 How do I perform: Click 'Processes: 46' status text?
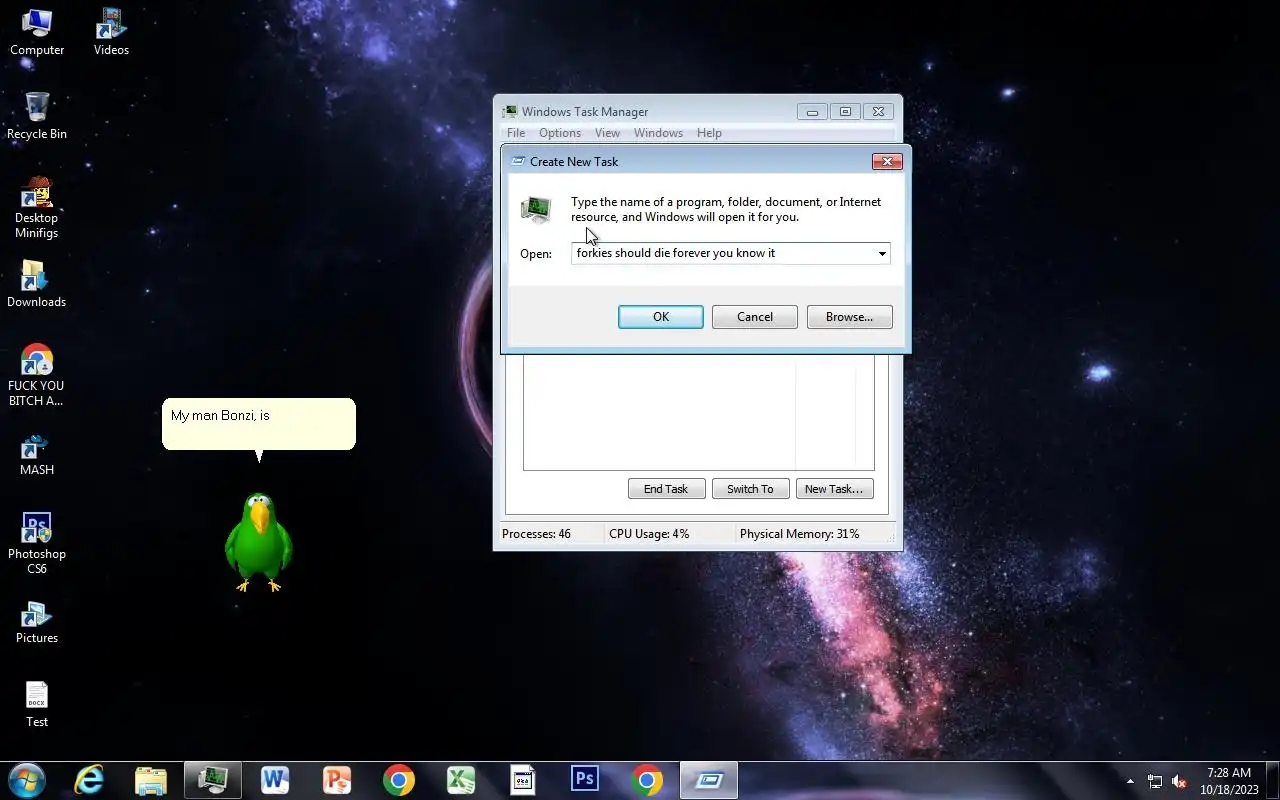[536, 534]
